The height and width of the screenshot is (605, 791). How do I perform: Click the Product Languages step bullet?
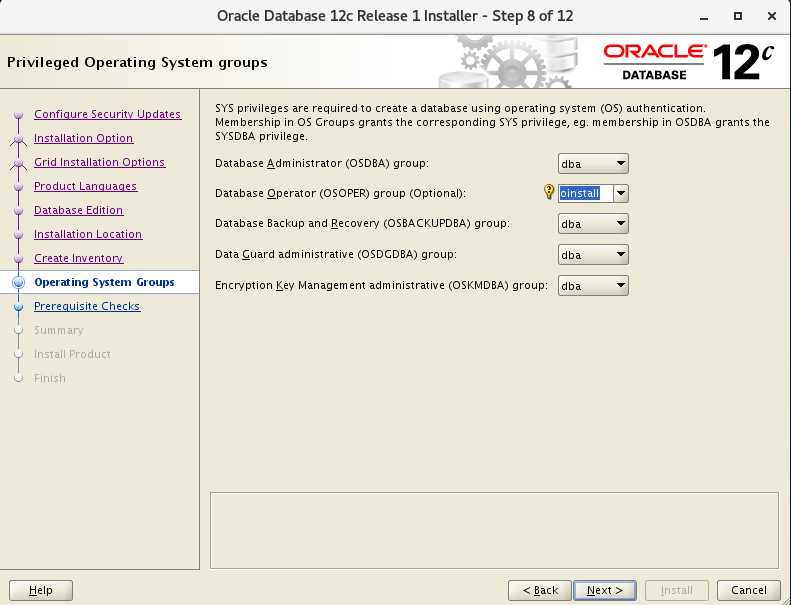tap(19, 187)
